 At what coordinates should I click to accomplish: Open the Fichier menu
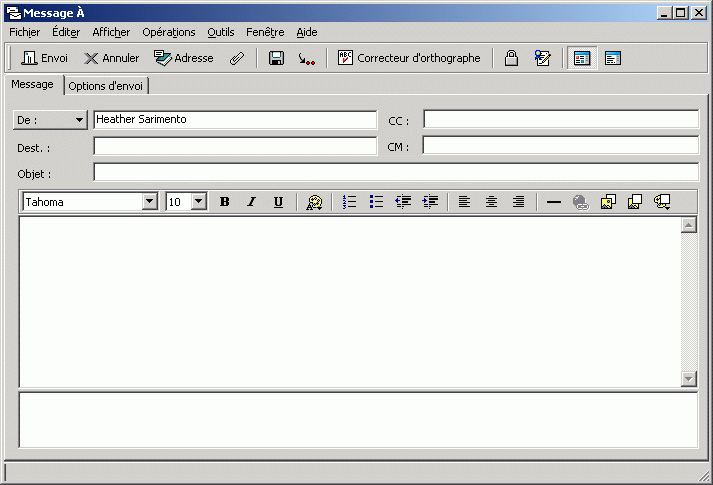tap(25, 32)
